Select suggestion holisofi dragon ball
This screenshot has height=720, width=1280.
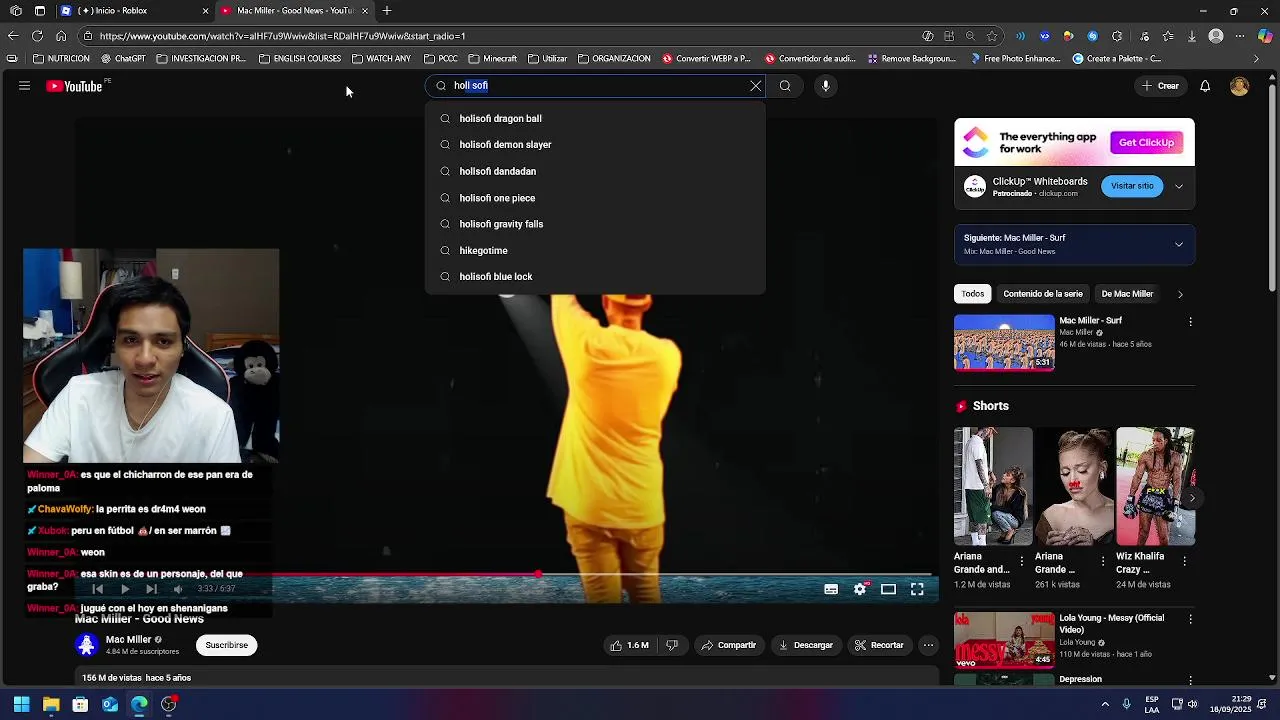[x=595, y=118]
